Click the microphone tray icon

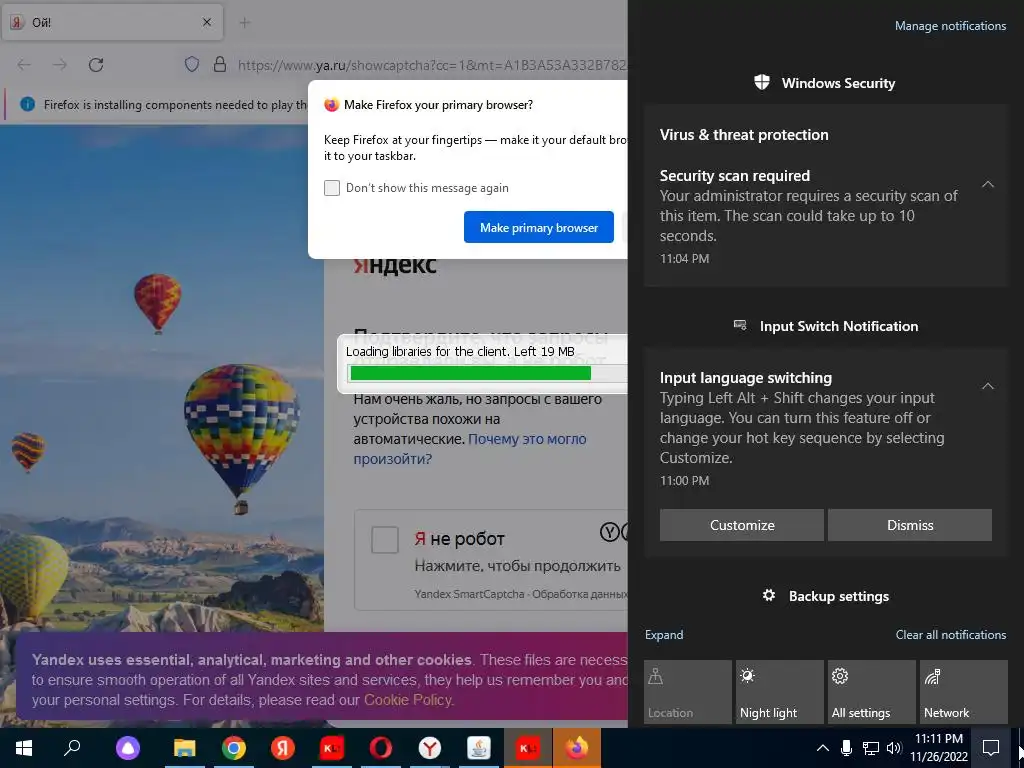[846, 748]
